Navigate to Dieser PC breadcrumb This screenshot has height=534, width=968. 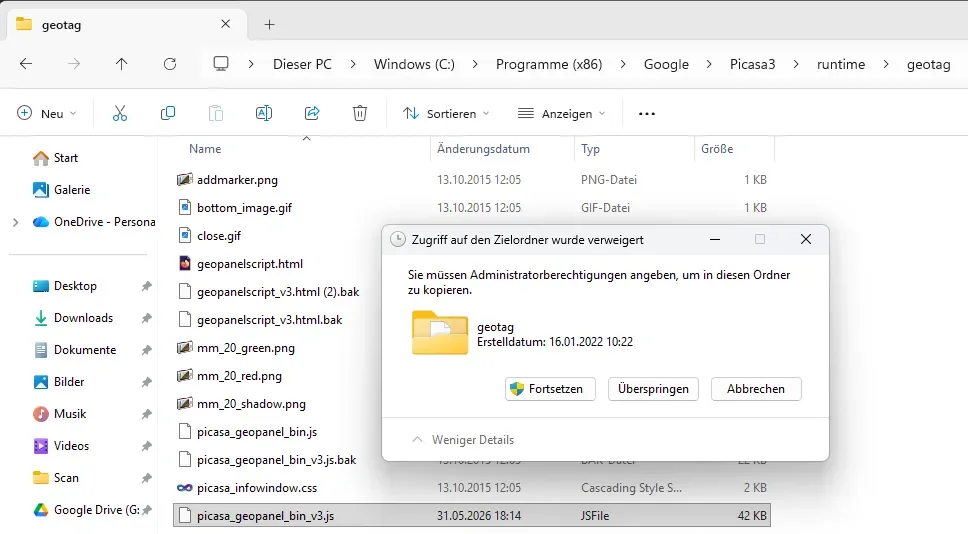tap(302, 64)
